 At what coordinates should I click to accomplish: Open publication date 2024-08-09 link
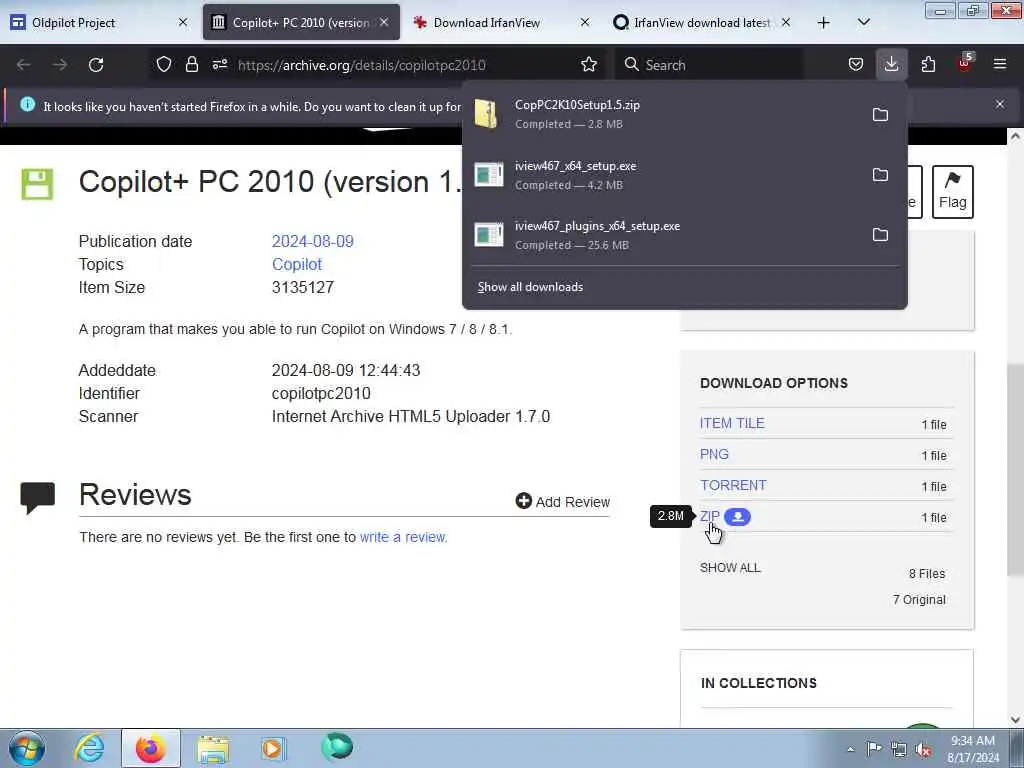312,241
